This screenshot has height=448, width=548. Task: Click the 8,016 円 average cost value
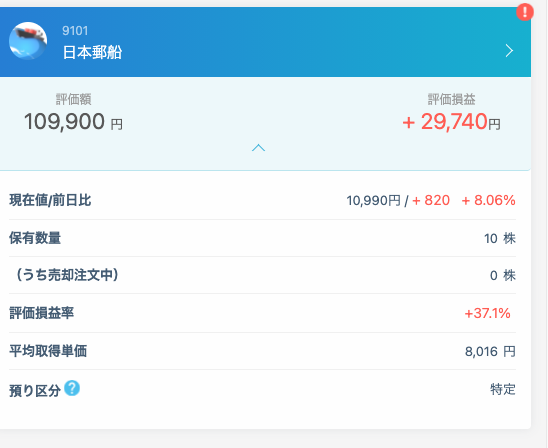[490, 351]
